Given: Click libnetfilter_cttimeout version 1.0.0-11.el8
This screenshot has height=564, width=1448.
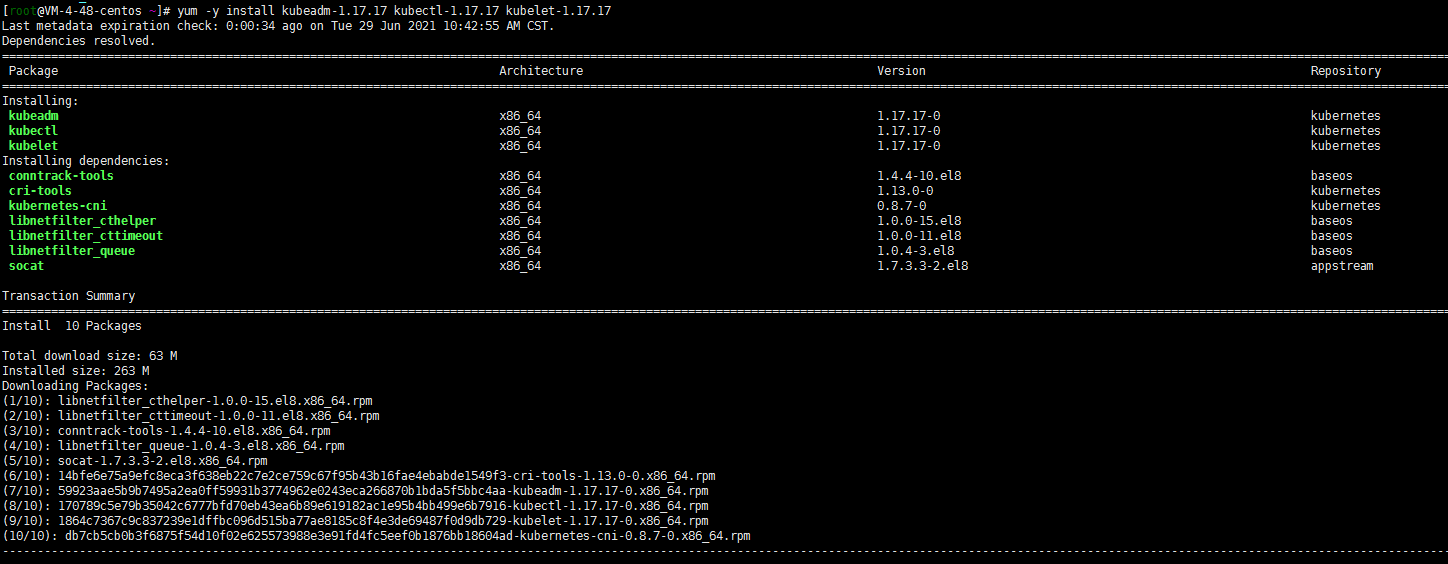Looking at the screenshot, I should 919,236.
